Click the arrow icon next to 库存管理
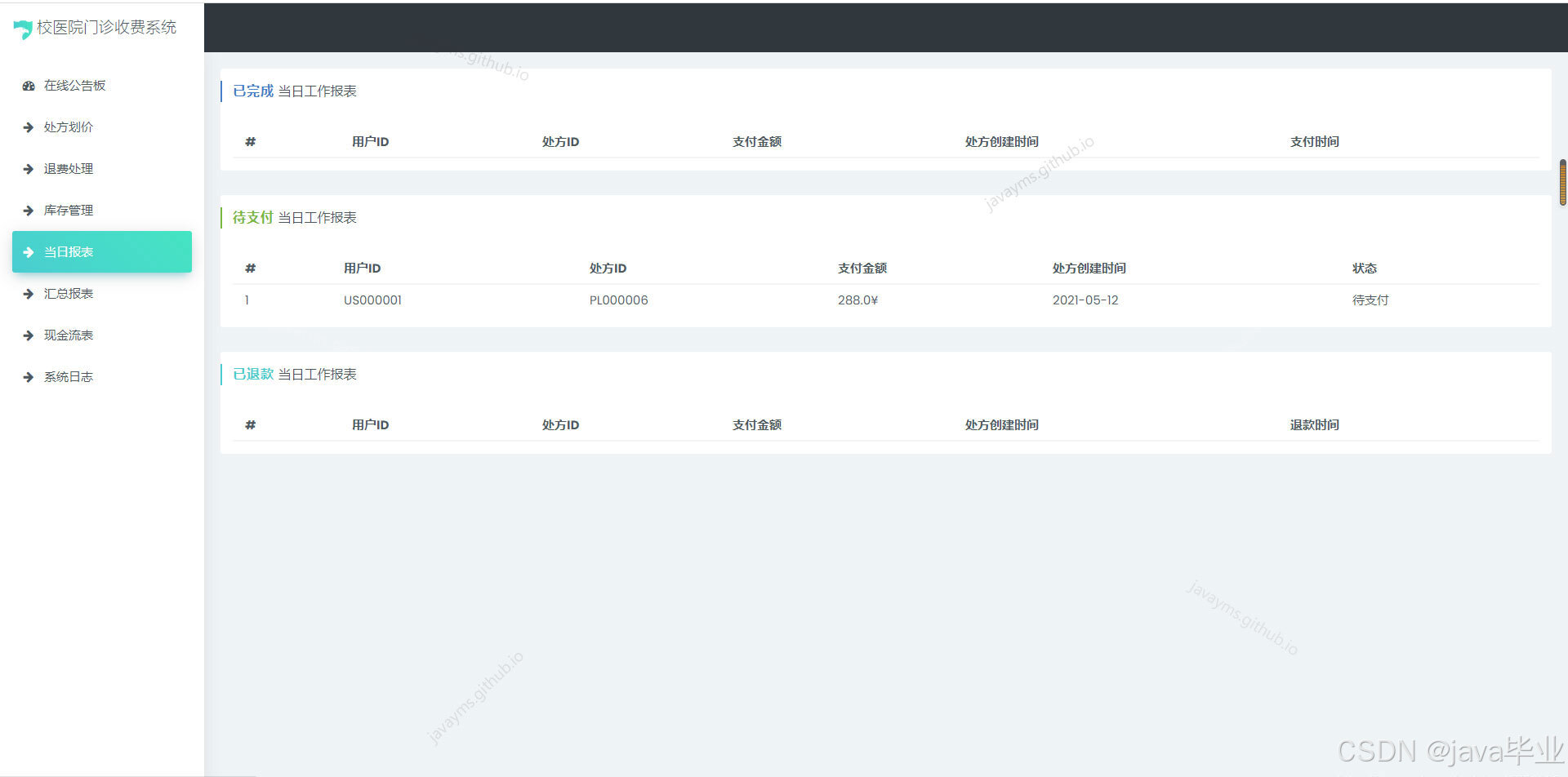 27,210
